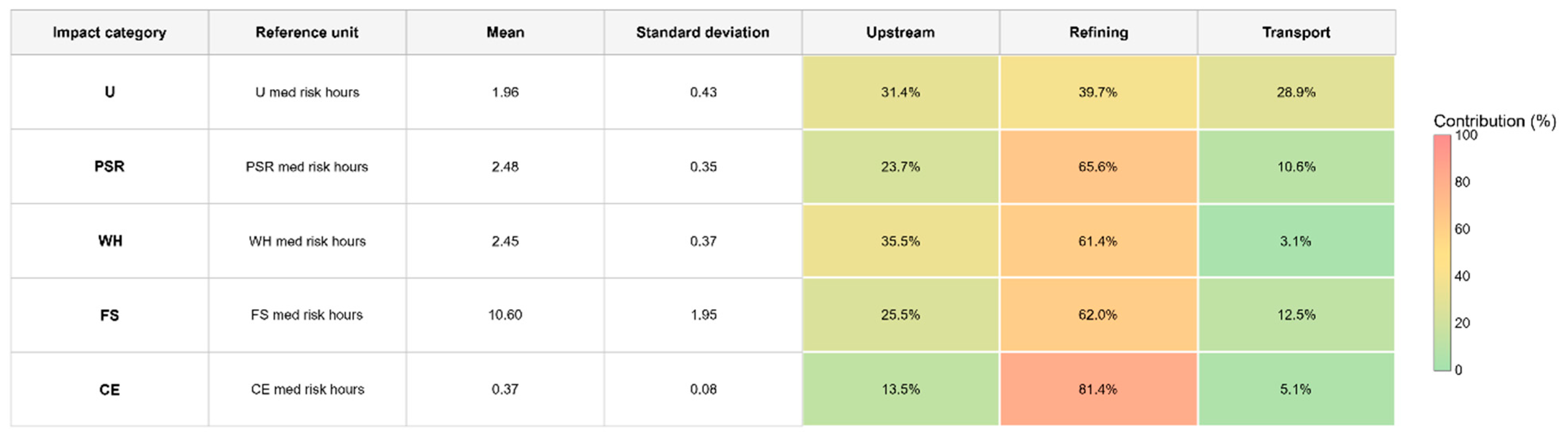Select the U standard deviation 0.43
Screen dimensions: 1568x438
(703, 93)
